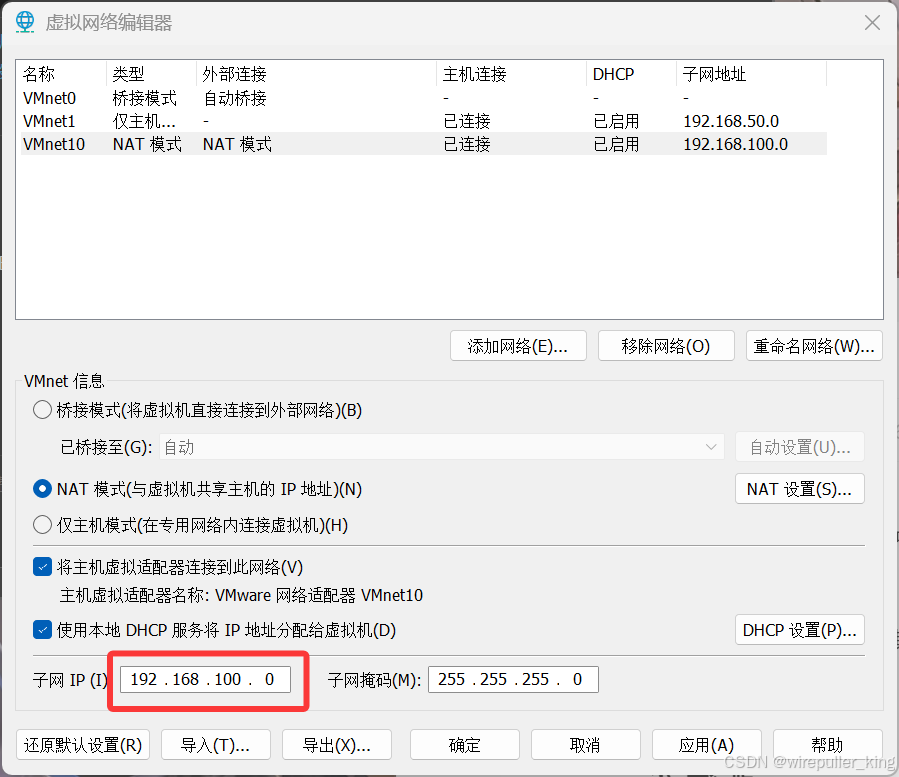
Task: Select the 仅主机模式 radio button
Action: 42,525
